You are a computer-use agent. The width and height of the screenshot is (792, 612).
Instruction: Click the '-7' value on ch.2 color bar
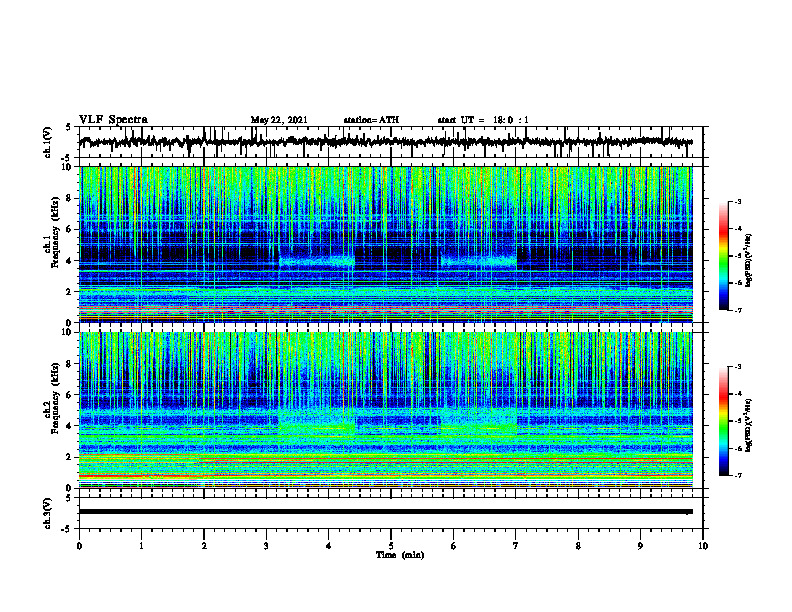[x=738, y=476]
